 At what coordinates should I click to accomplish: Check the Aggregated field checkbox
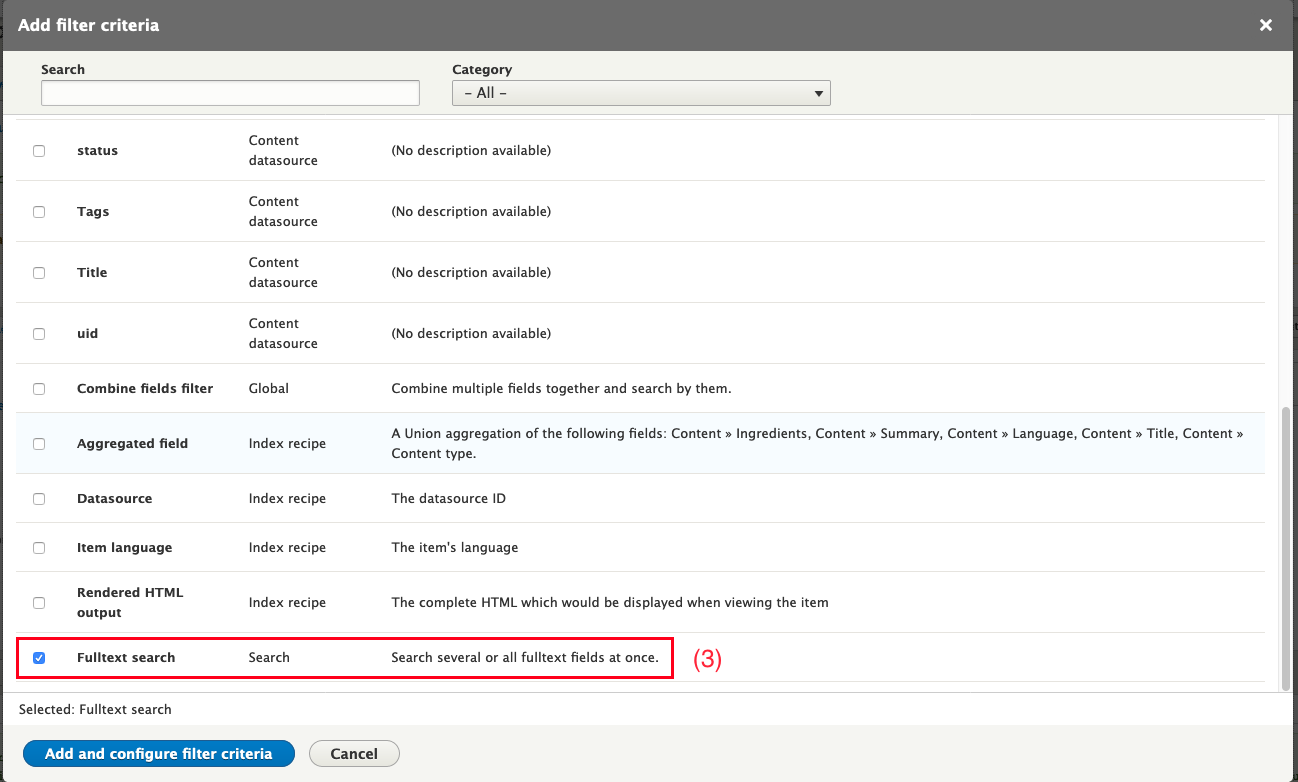(x=39, y=444)
